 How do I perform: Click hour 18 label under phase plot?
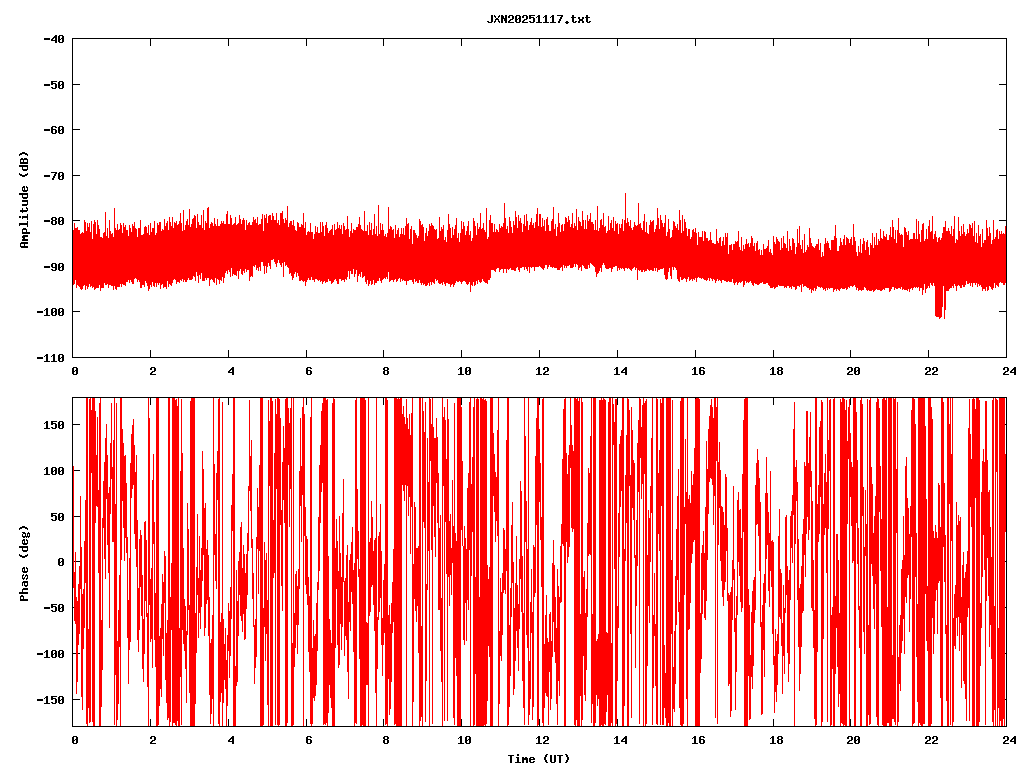pos(775,741)
